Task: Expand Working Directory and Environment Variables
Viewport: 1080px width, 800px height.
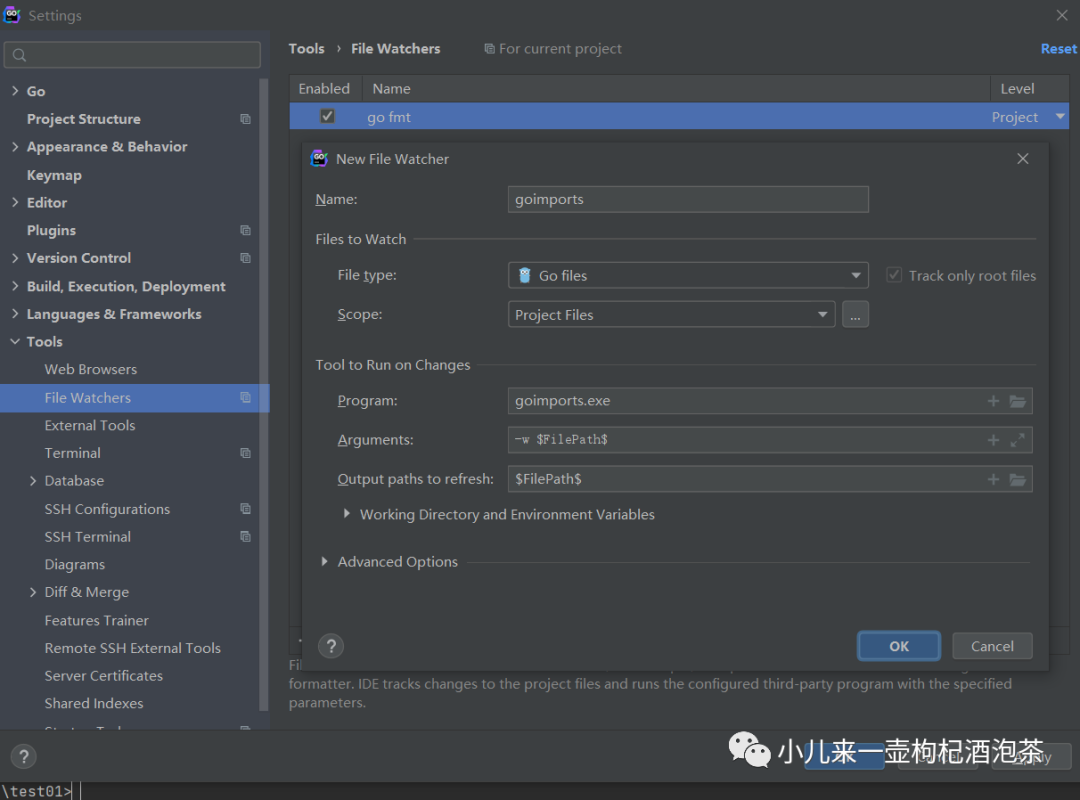Action: point(346,514)
